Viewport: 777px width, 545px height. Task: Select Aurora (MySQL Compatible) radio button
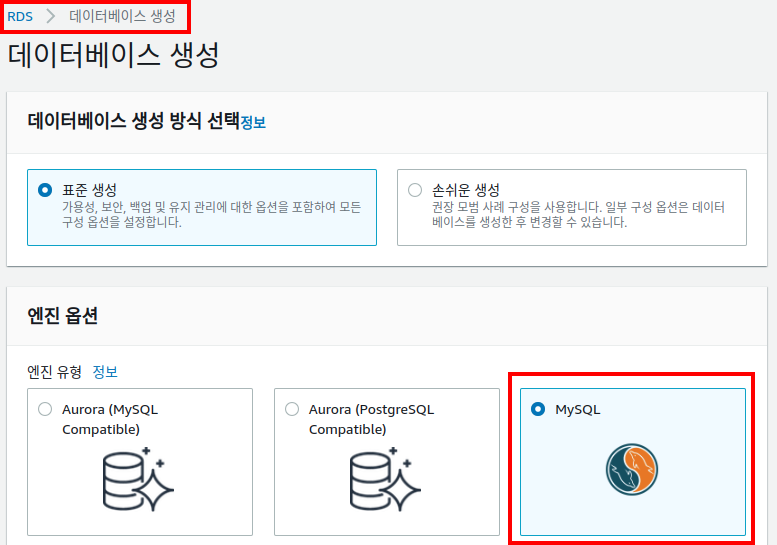45,409
